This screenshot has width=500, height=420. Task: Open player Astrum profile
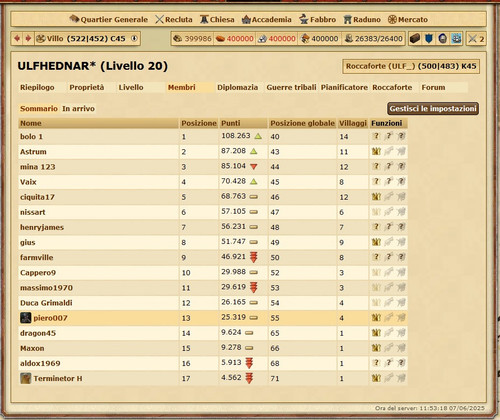tap(33, 152)
